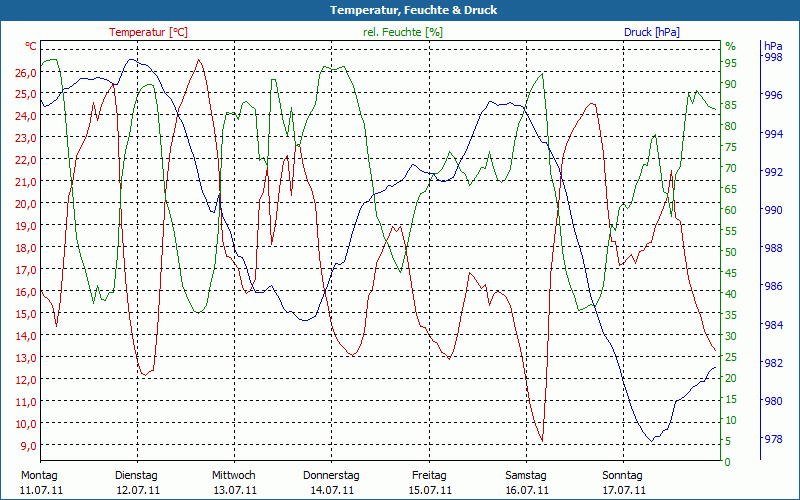
Task: Click the 'Samstag' day label
Action: (x=526, y=475)
